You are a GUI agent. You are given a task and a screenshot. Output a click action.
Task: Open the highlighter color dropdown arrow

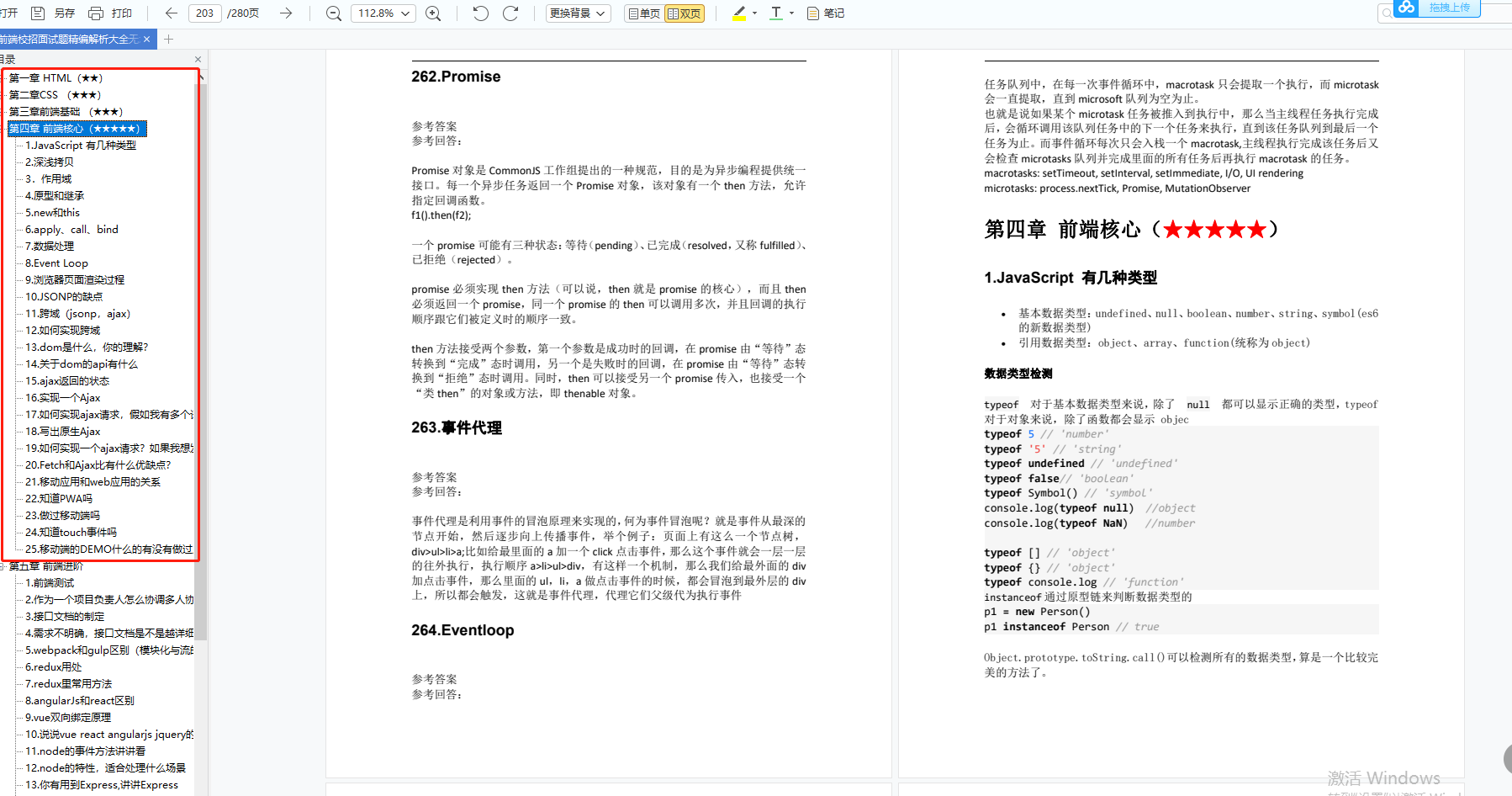(754, 13)
